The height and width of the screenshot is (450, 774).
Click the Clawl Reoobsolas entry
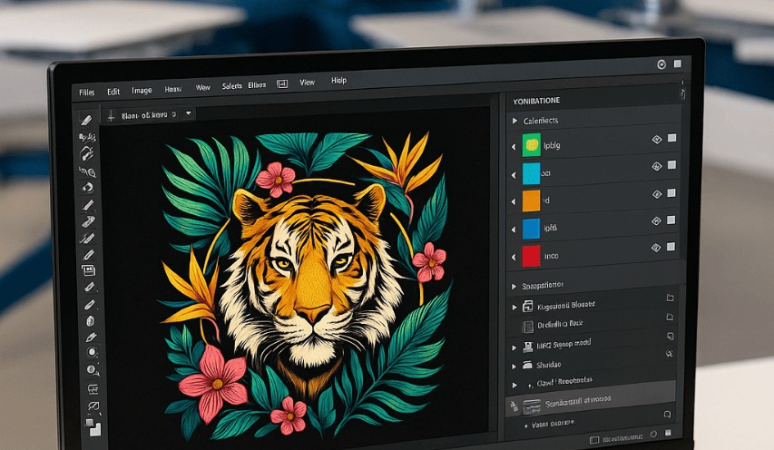point(564,382)
